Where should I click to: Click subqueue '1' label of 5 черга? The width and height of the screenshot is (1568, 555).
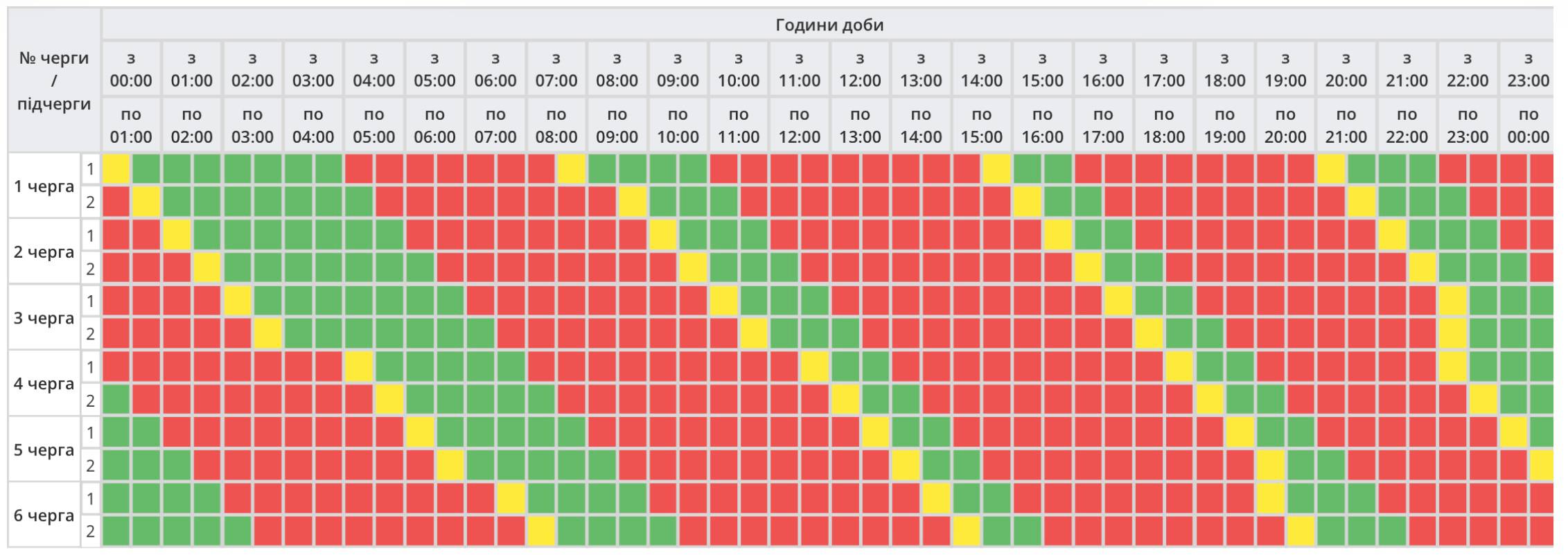90,434
